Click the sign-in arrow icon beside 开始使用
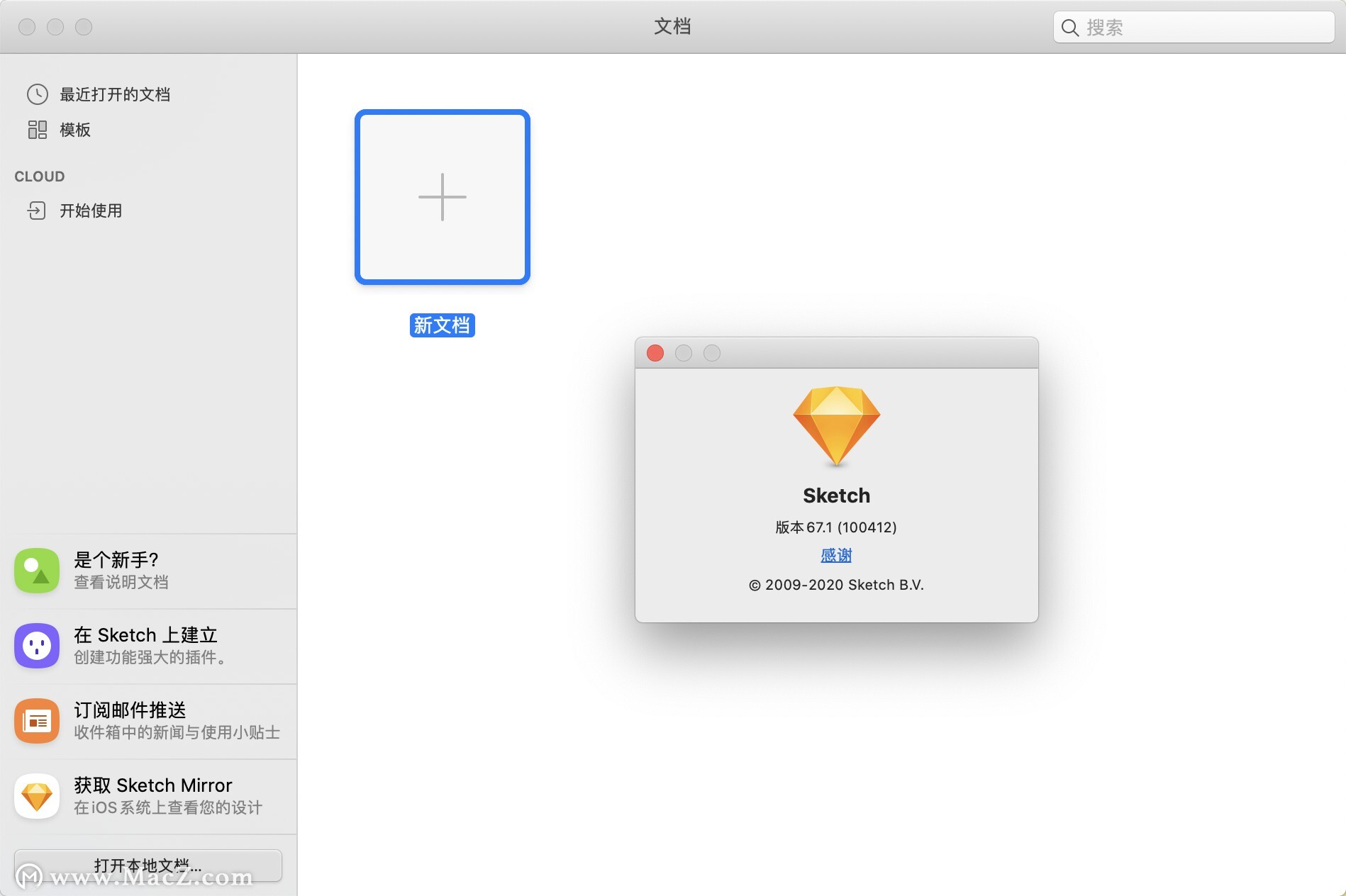Screen dimensions: 1346x896 [x=37, y=211]
